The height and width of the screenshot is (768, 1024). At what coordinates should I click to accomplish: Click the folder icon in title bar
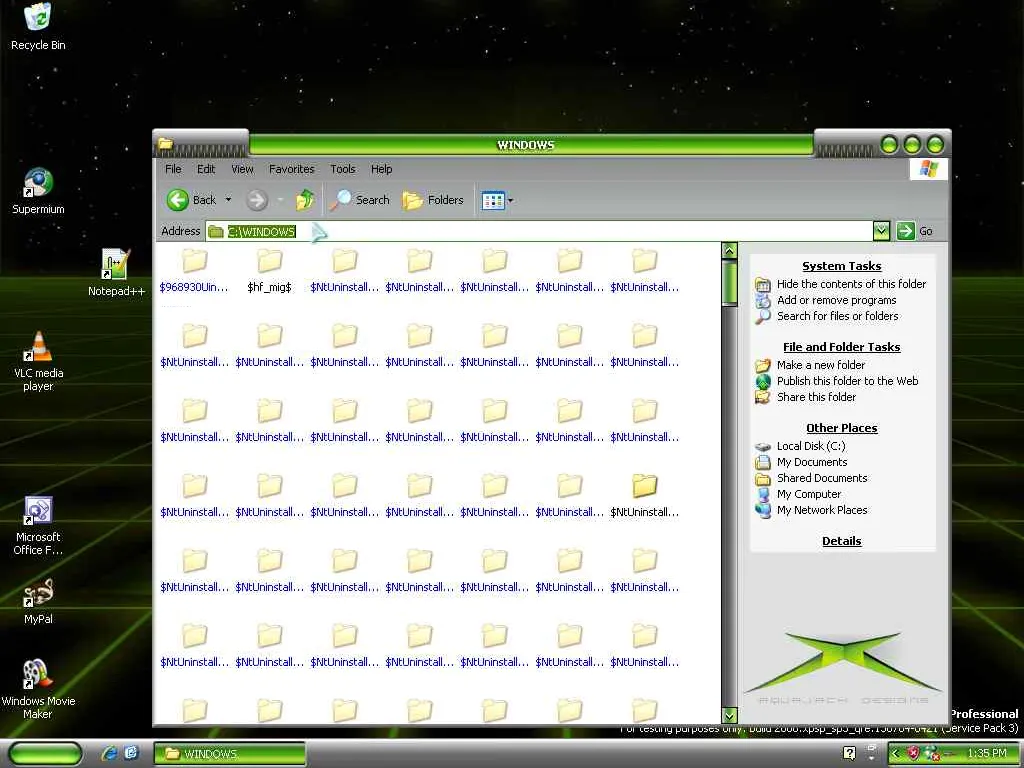165,143
